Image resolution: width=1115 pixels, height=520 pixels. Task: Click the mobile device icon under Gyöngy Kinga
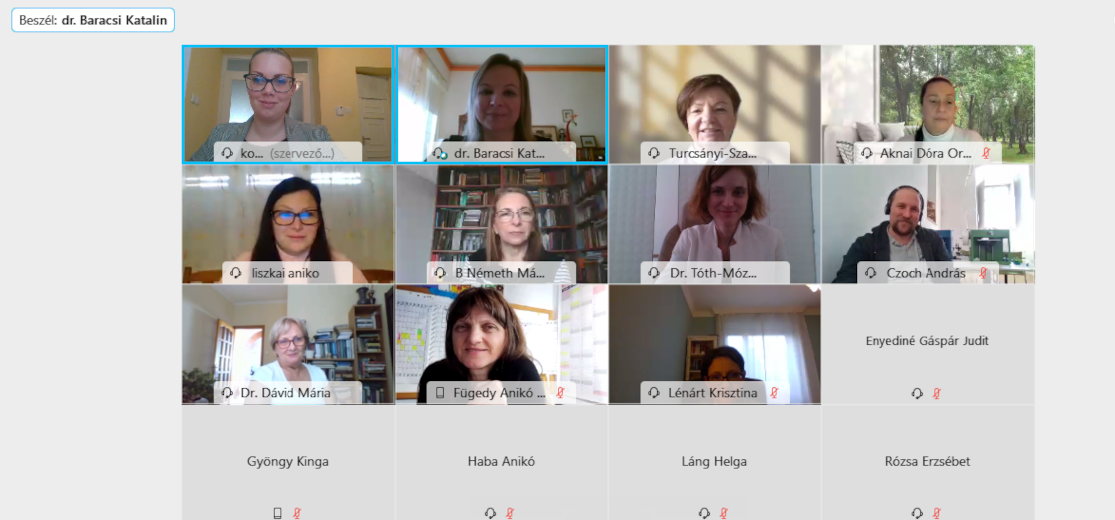tap(278, 513)
